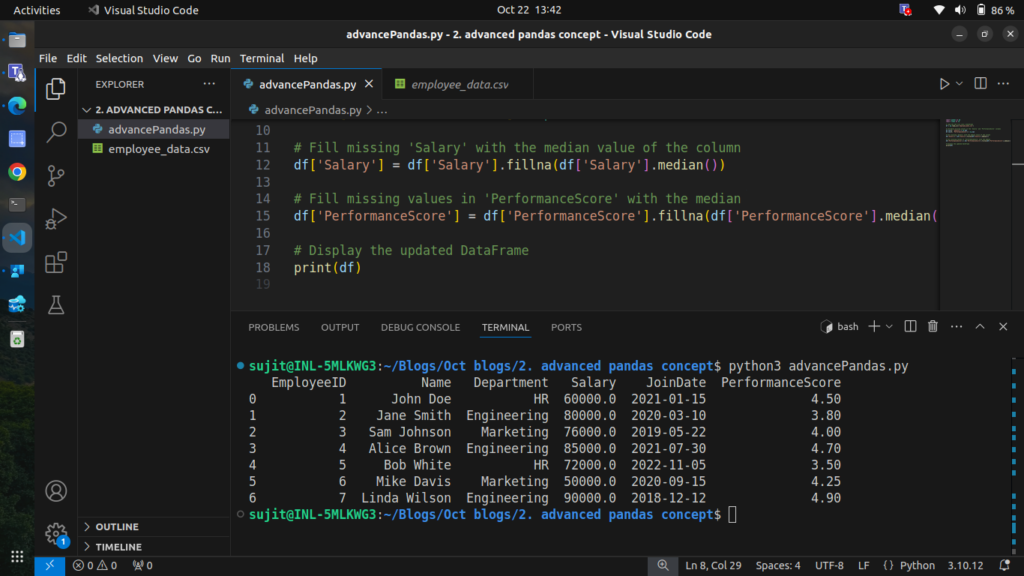The image size is (1024, 576).
Task: Open Run and Debug view
Action: point(57,219)
